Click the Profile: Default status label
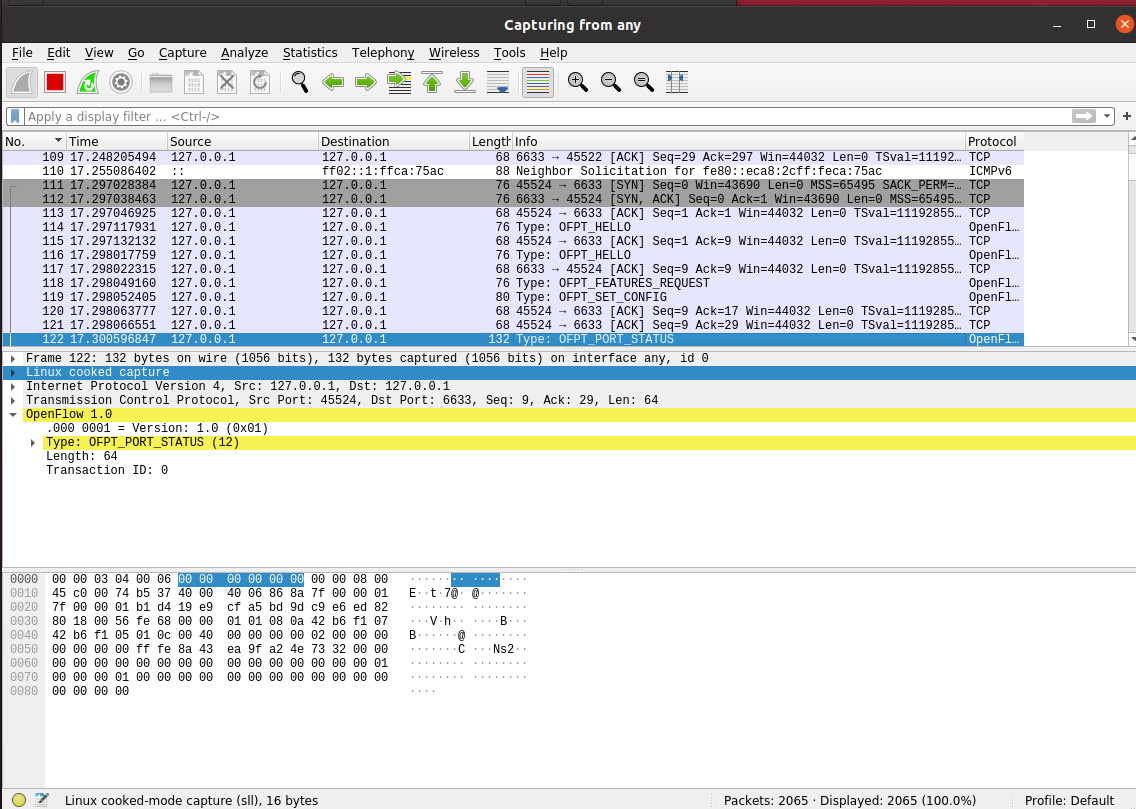1136x809 pixels. click(1069, 800)
